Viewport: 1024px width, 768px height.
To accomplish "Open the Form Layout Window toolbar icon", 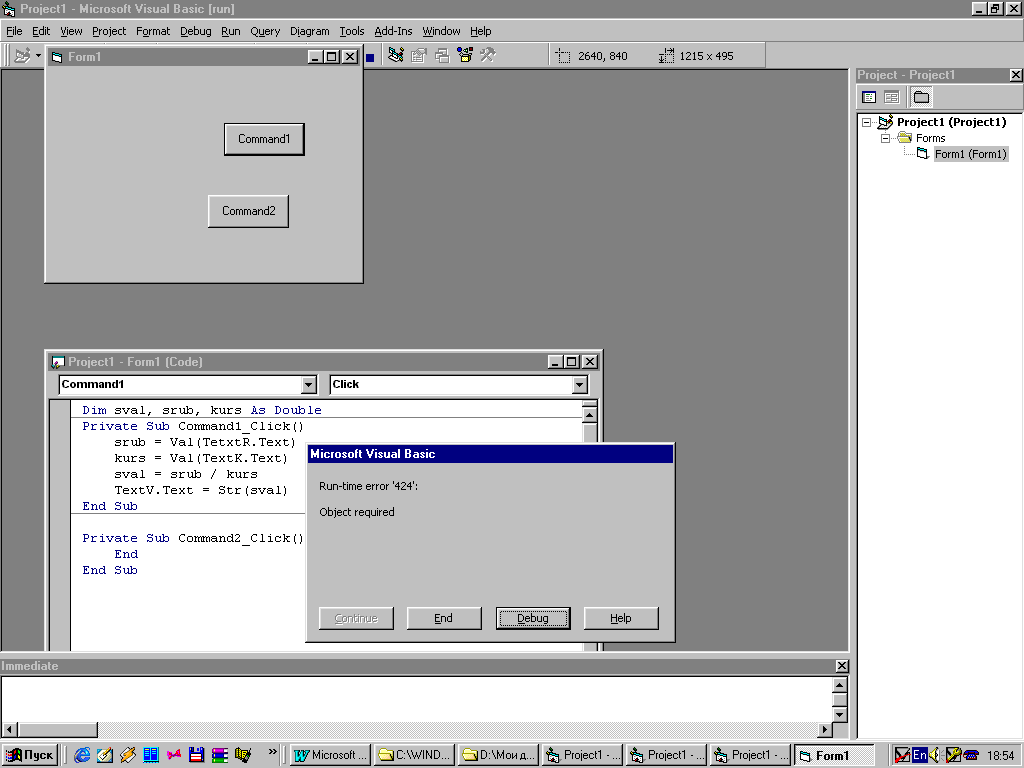I will pyautogui.click(x=442, y=56).
